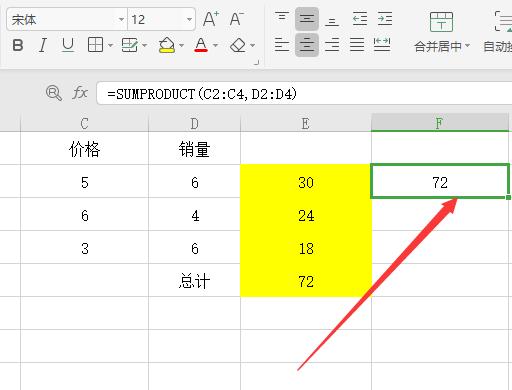The width and height of the screenshot is (512, 390).
Task: Select sales cell with value 4
Action: coord(194,215)
